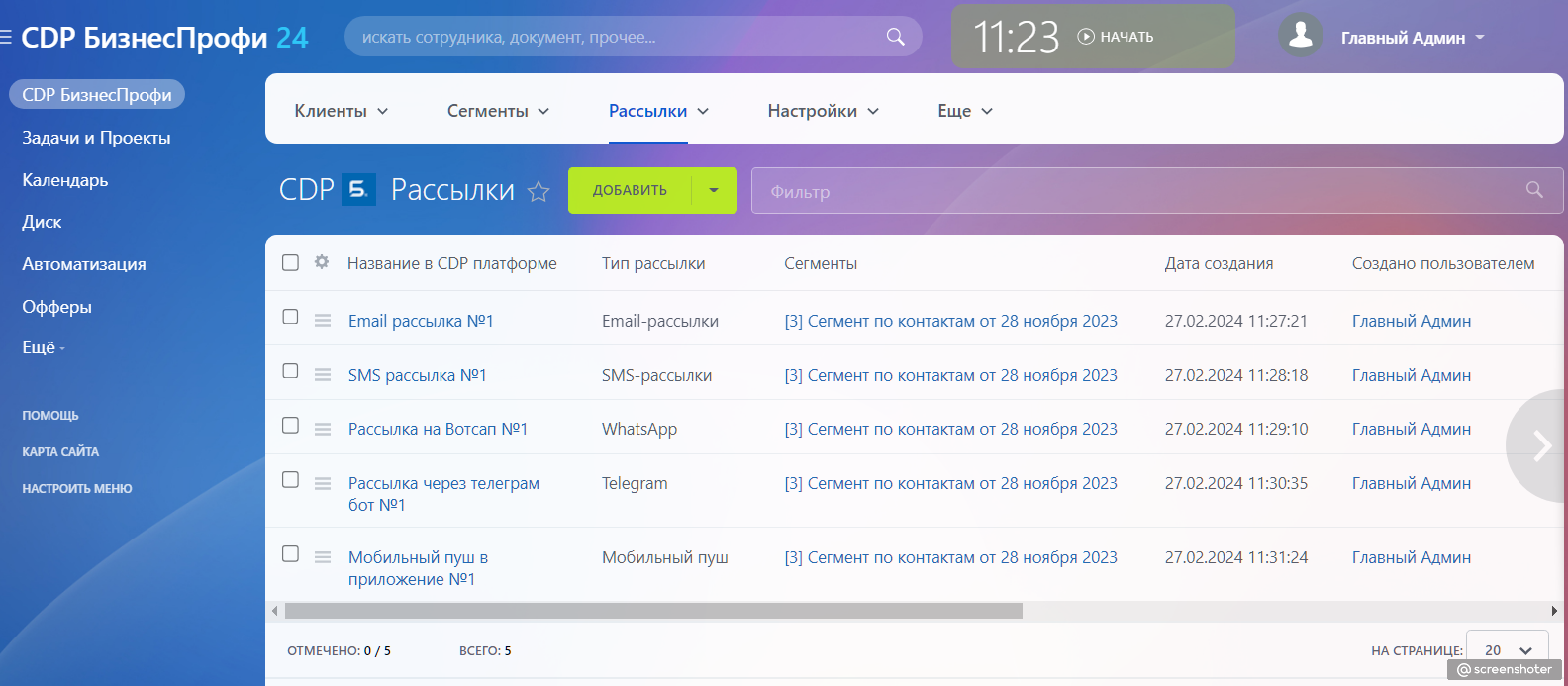This screenshot has height=686, width=1568.
Task: Click the blue CDP Б logo icon
Action: click(x=358, y=189)
